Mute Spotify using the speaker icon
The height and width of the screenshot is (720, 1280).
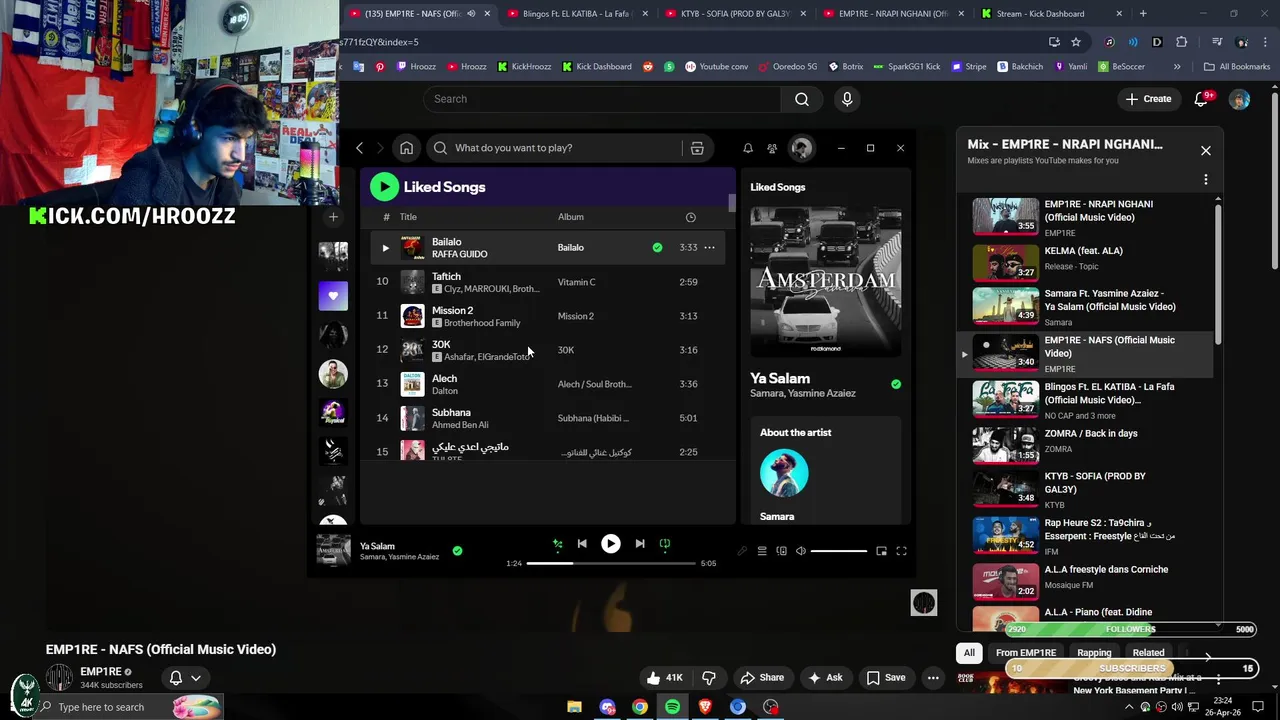point(800,551)
